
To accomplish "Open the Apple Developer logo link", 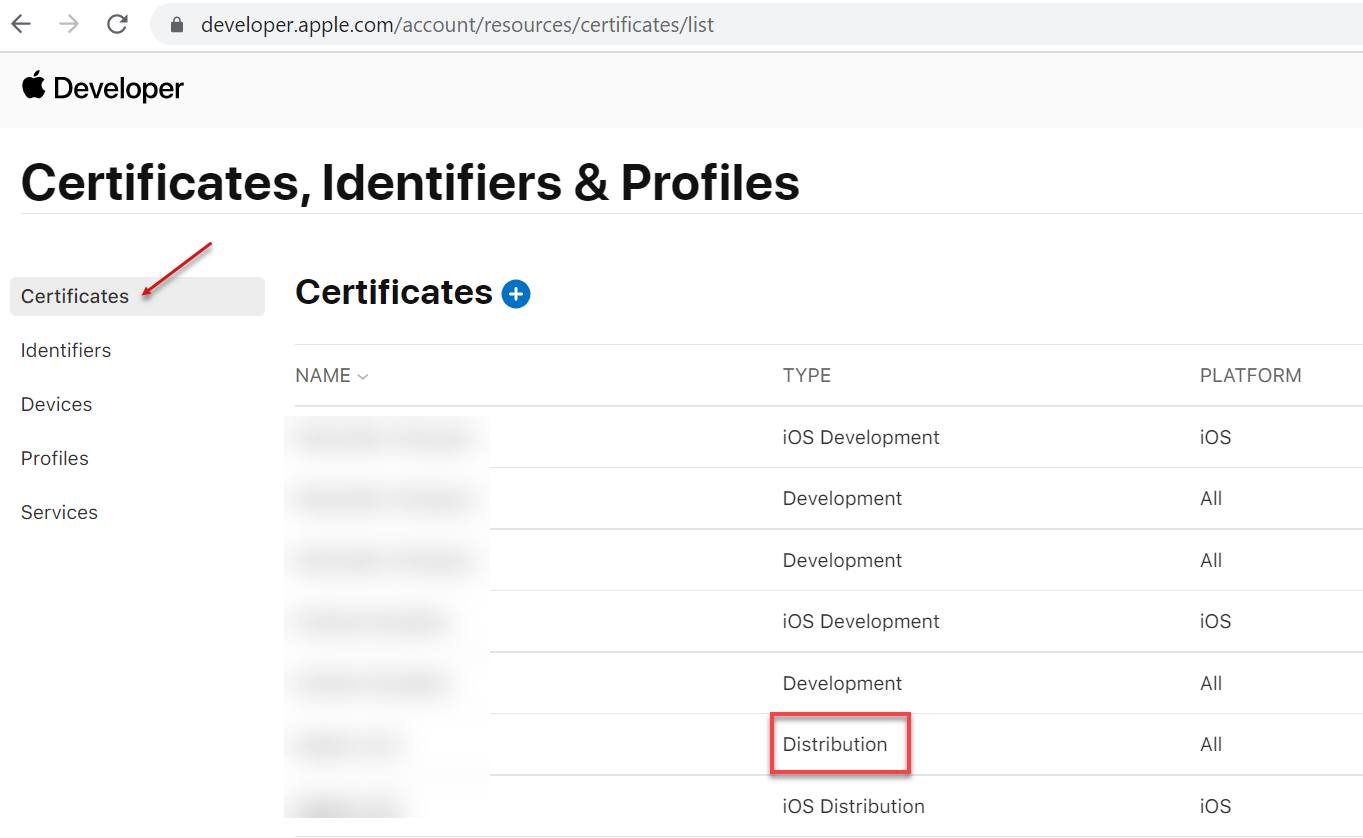I will [x=102, y=88].
